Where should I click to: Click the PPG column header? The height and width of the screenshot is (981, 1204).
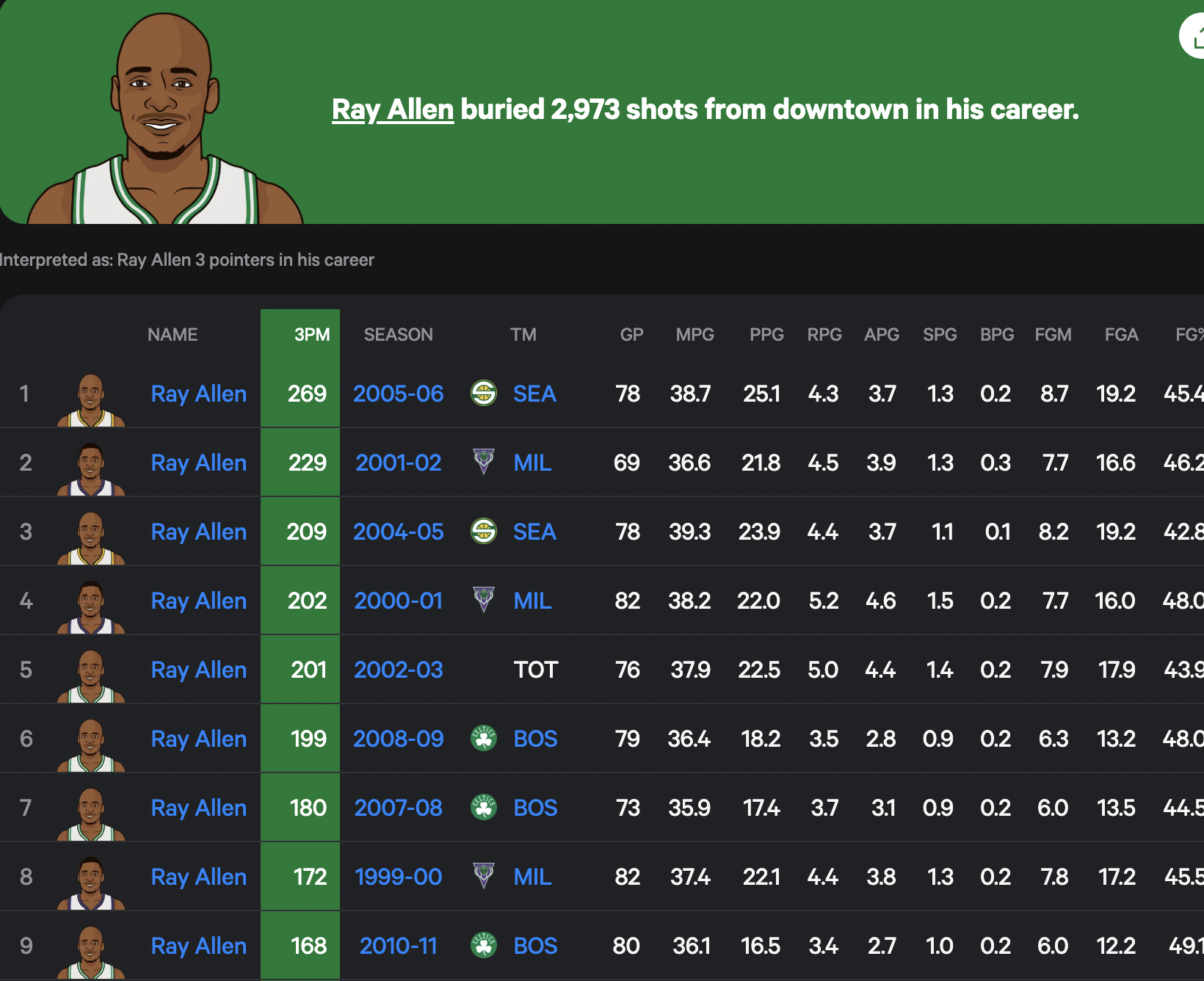coord(766,335)
